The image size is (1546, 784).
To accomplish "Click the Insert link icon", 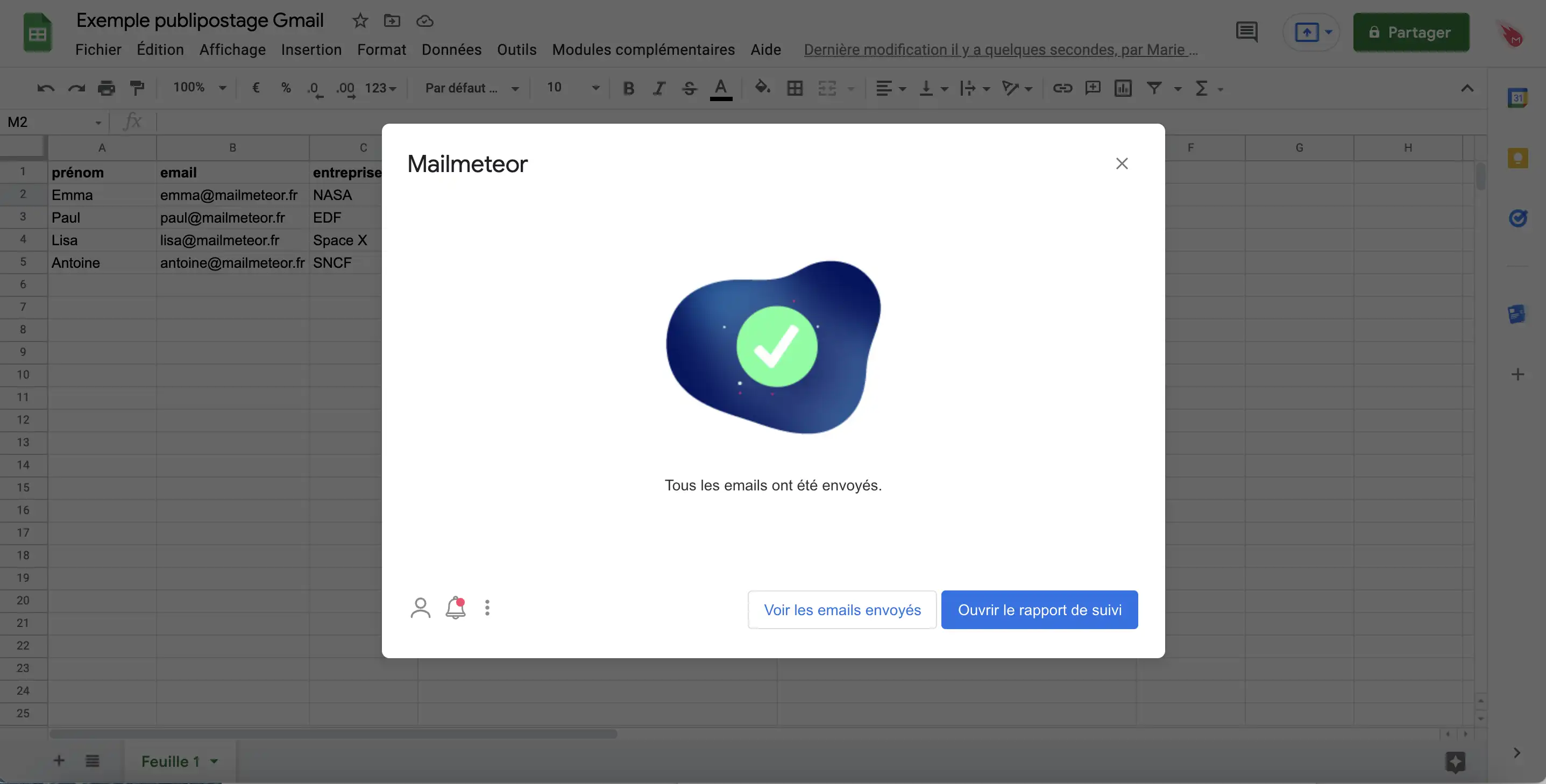I will (1062, 88).
